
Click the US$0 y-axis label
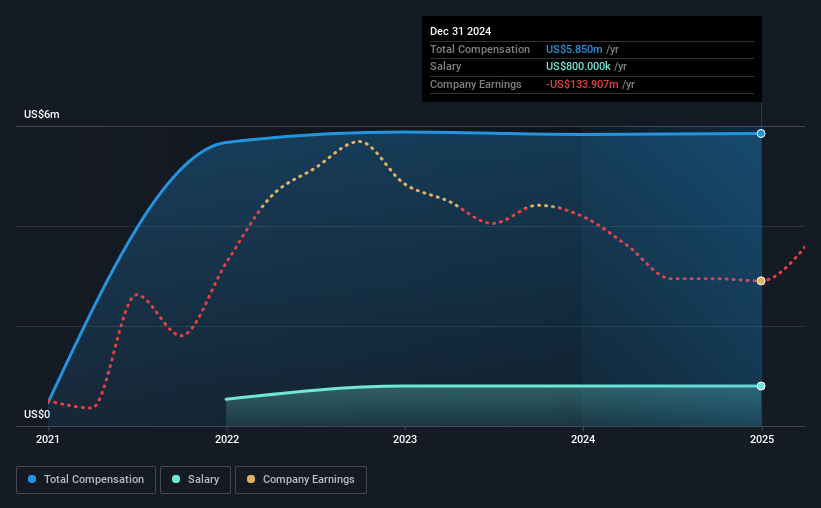click(x=37, y=414)
